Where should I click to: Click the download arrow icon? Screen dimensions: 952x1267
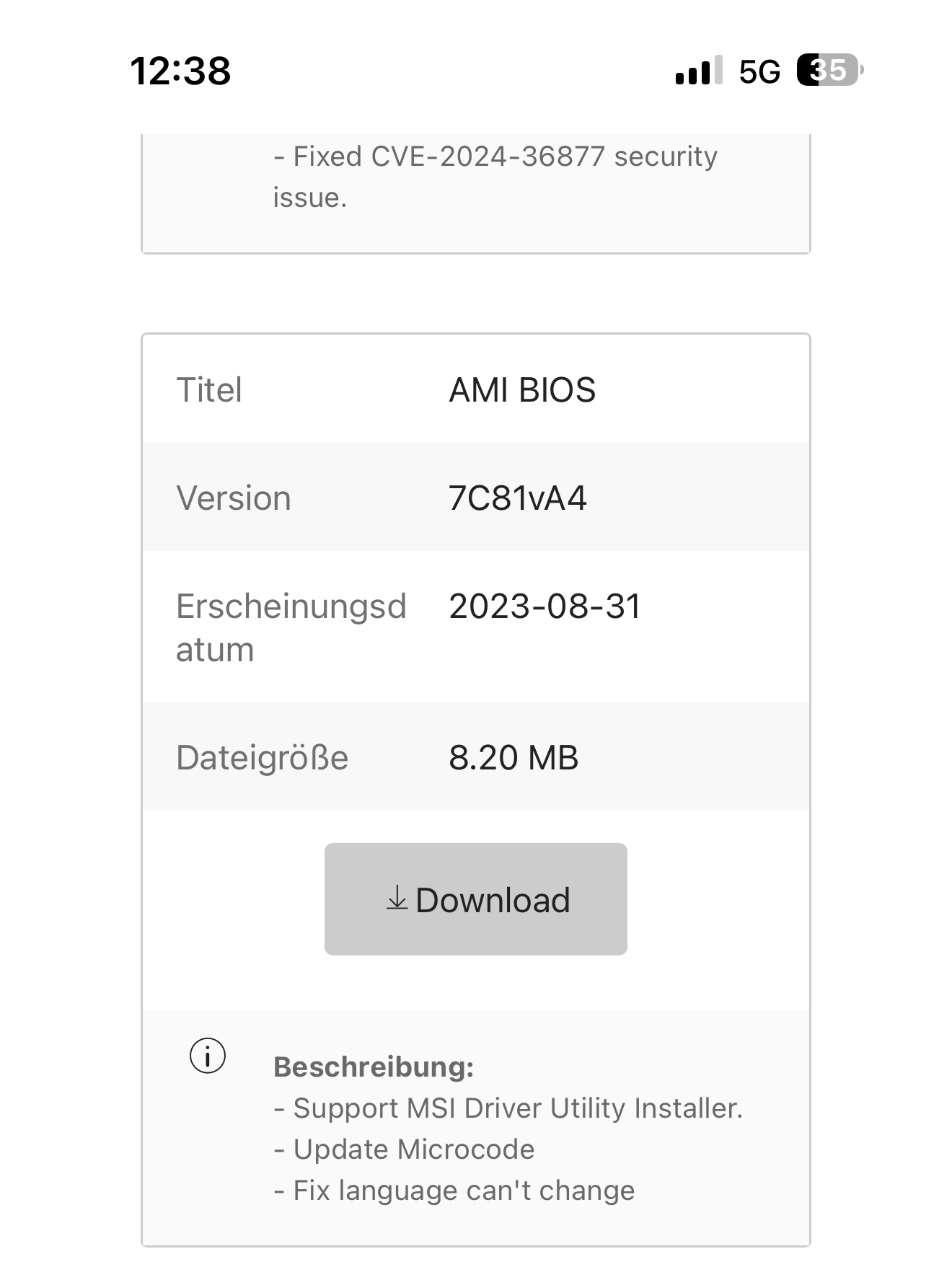point(397,899)
